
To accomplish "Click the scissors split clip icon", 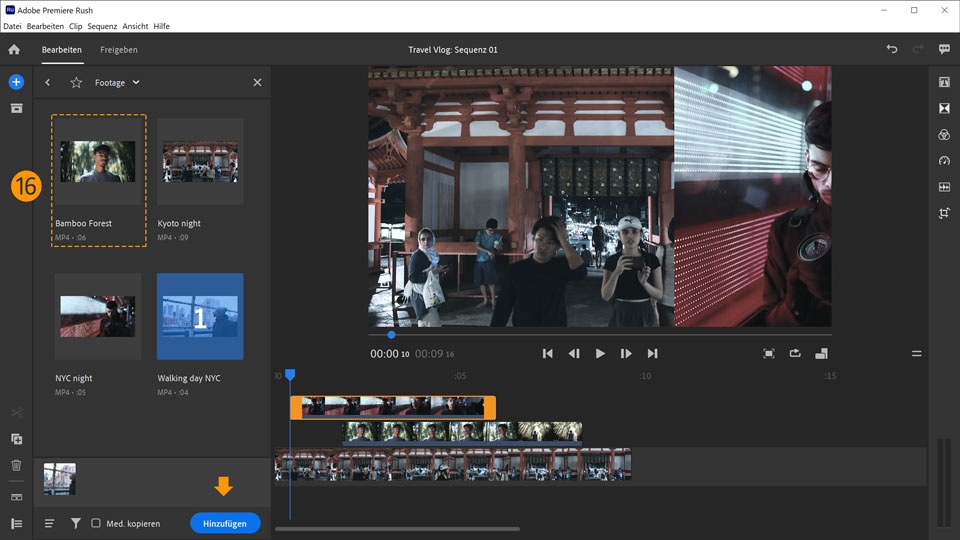I will [17, 413].
